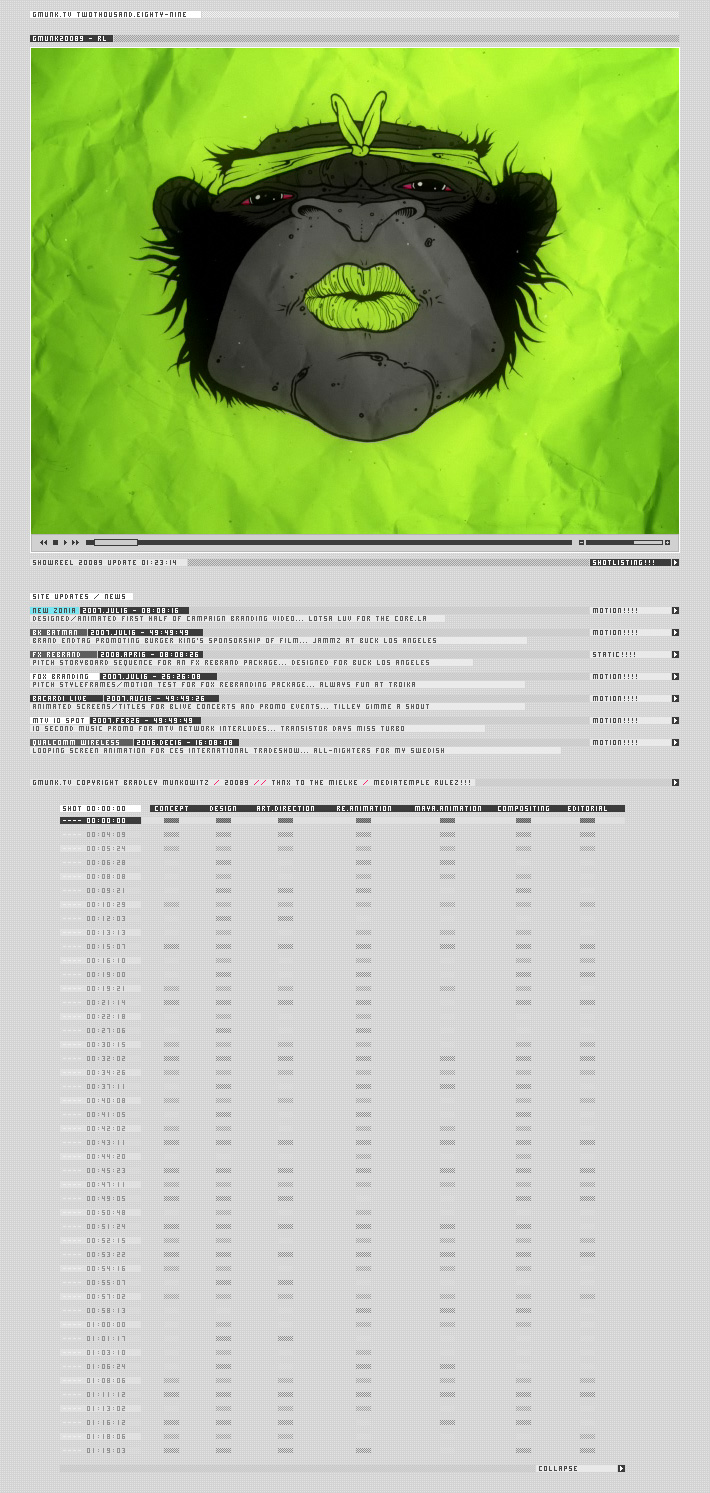
Task: Click the MTV ID Spot Motion label
Action: (x=614, y=720)
